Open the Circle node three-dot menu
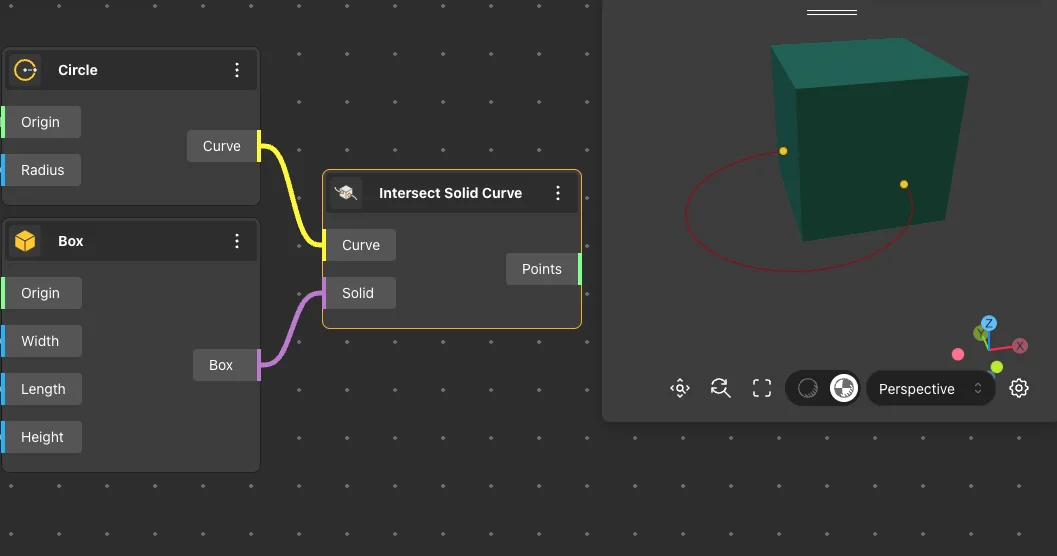Screen dimensions: 1057x556 (x=237, y=70)
